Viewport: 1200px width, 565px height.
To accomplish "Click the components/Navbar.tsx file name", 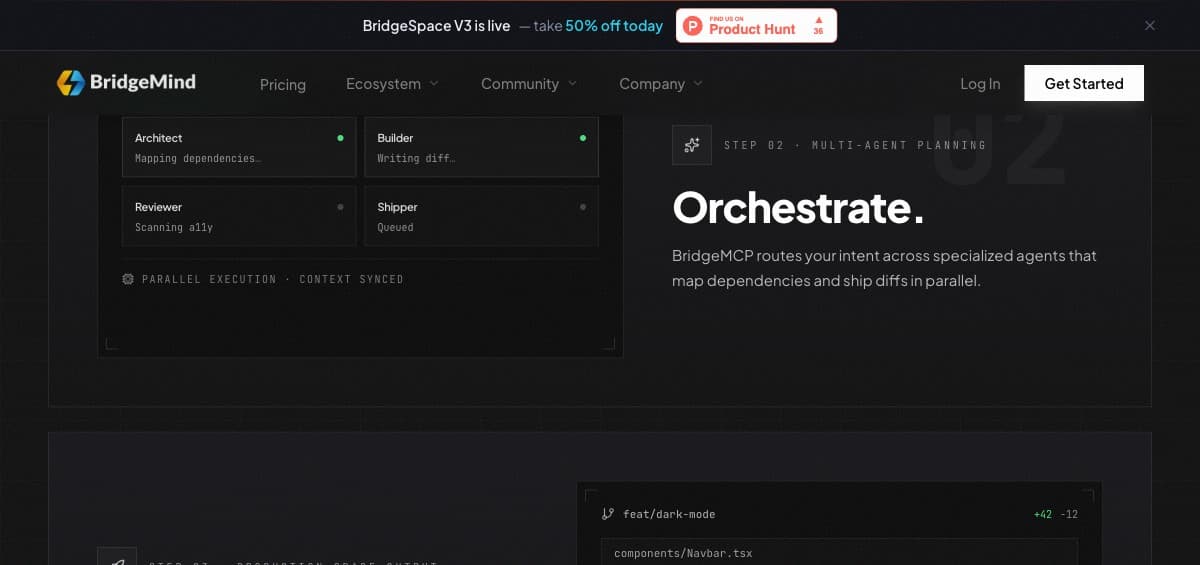I will point(683,553).
